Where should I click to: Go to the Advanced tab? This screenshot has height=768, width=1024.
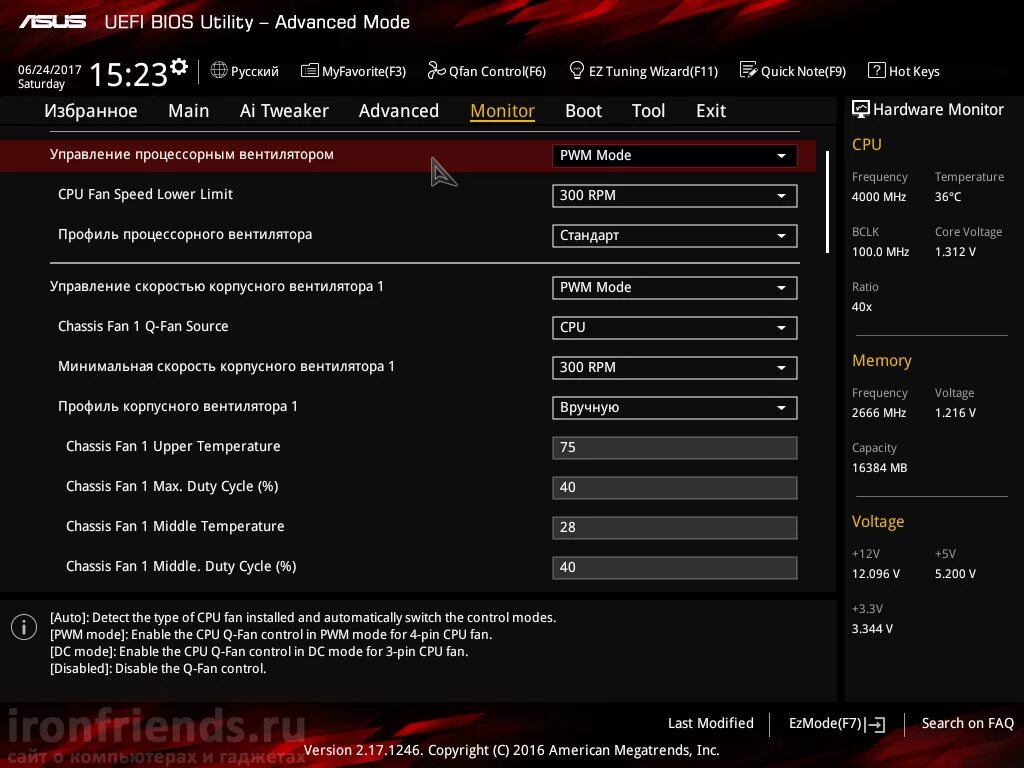coord(399,110)
